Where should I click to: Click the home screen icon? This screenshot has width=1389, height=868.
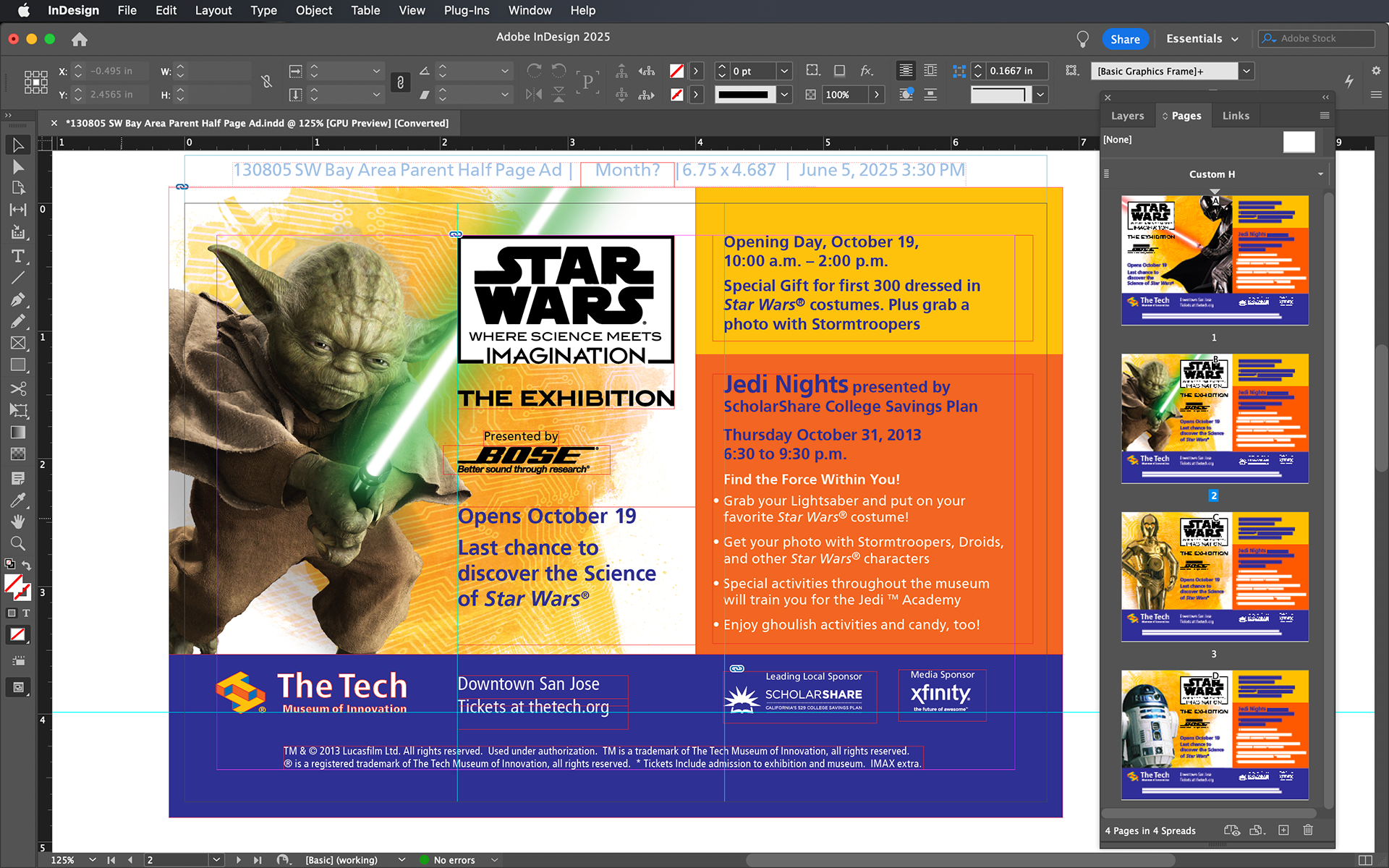click(80, 39)
